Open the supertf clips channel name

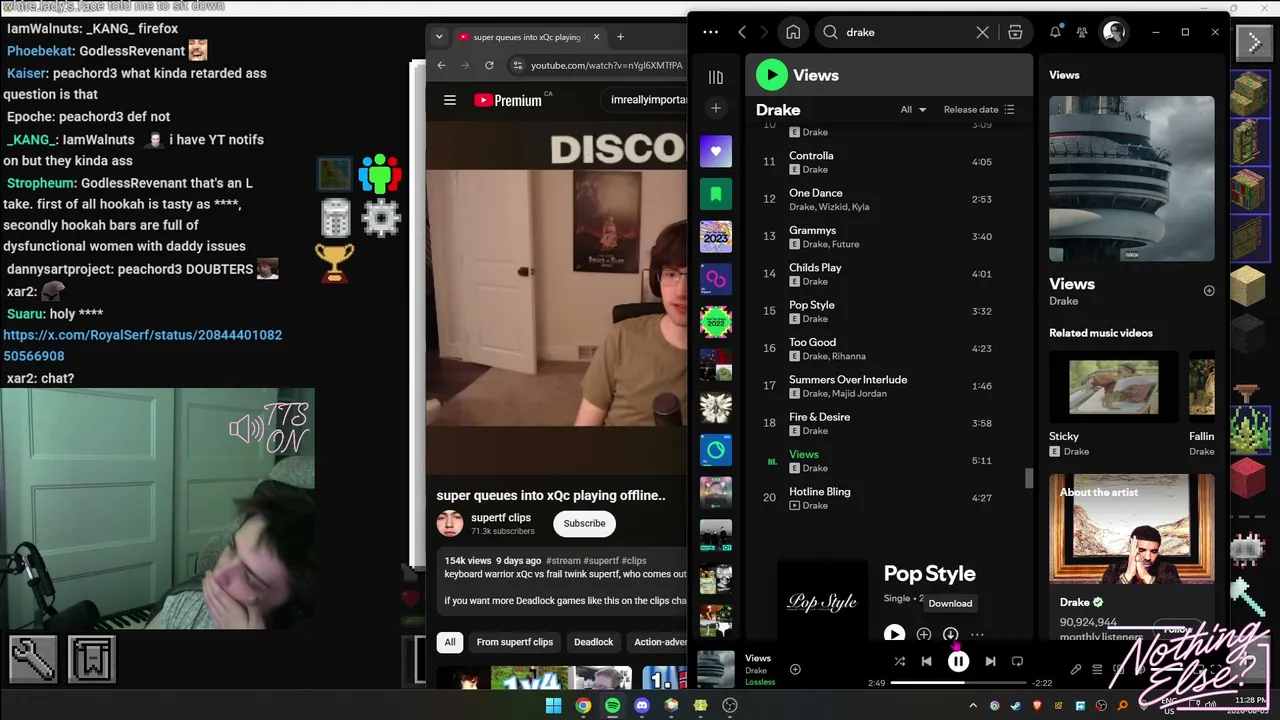[x=501, y=518]
